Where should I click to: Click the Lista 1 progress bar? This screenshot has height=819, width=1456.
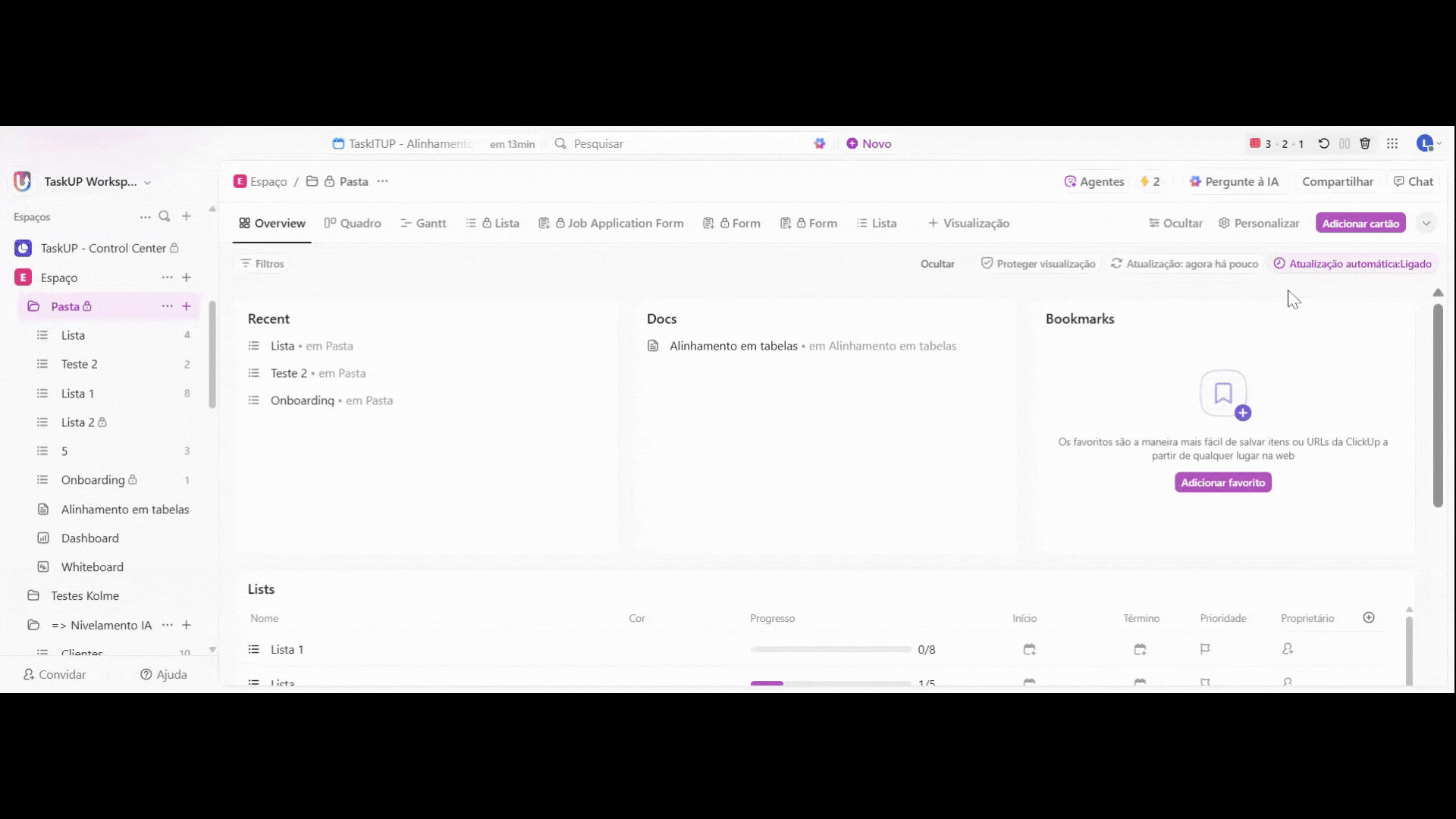pyautogui.click(x=830, y=650)
